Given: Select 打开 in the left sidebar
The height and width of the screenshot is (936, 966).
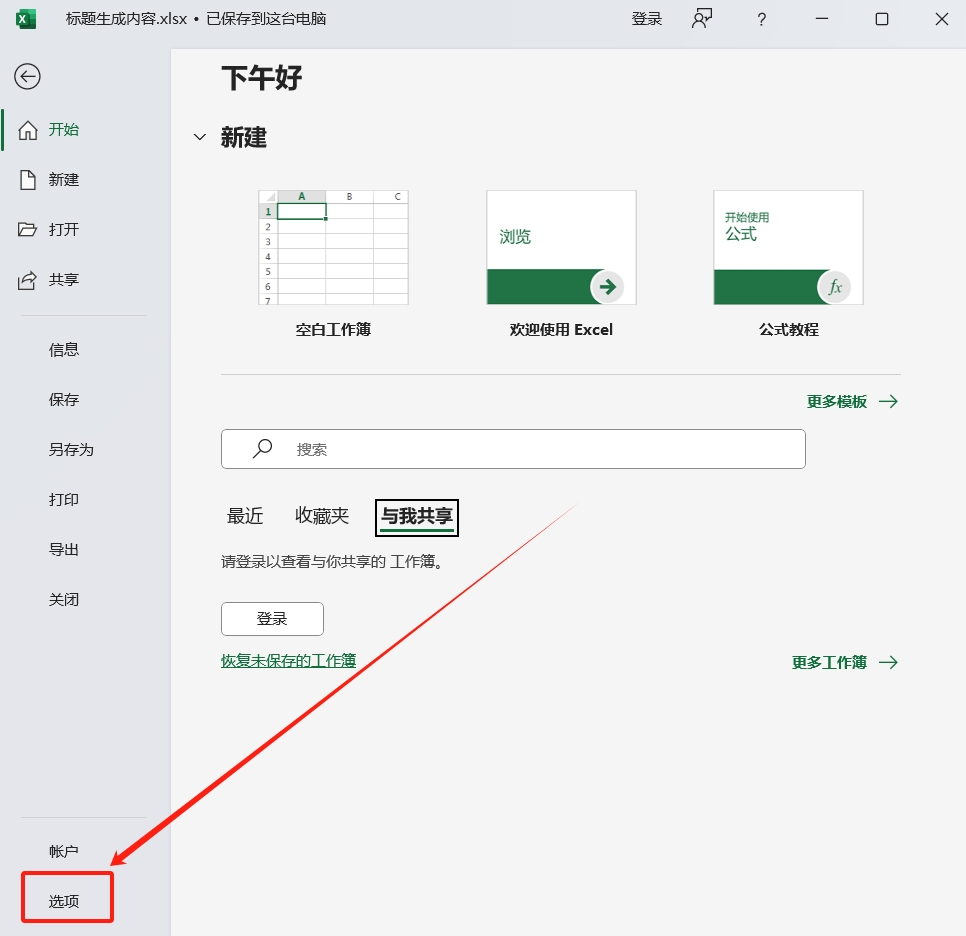Looking at the screenshot, I should (63, 230).
